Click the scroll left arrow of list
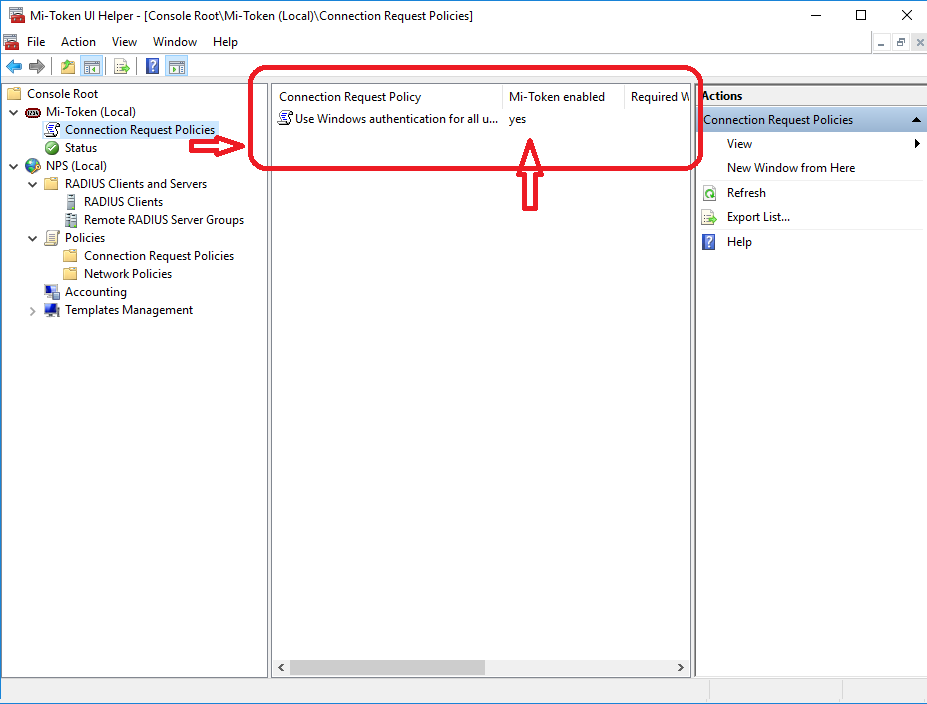Screen dimensions: 927x704 (281, 667)
